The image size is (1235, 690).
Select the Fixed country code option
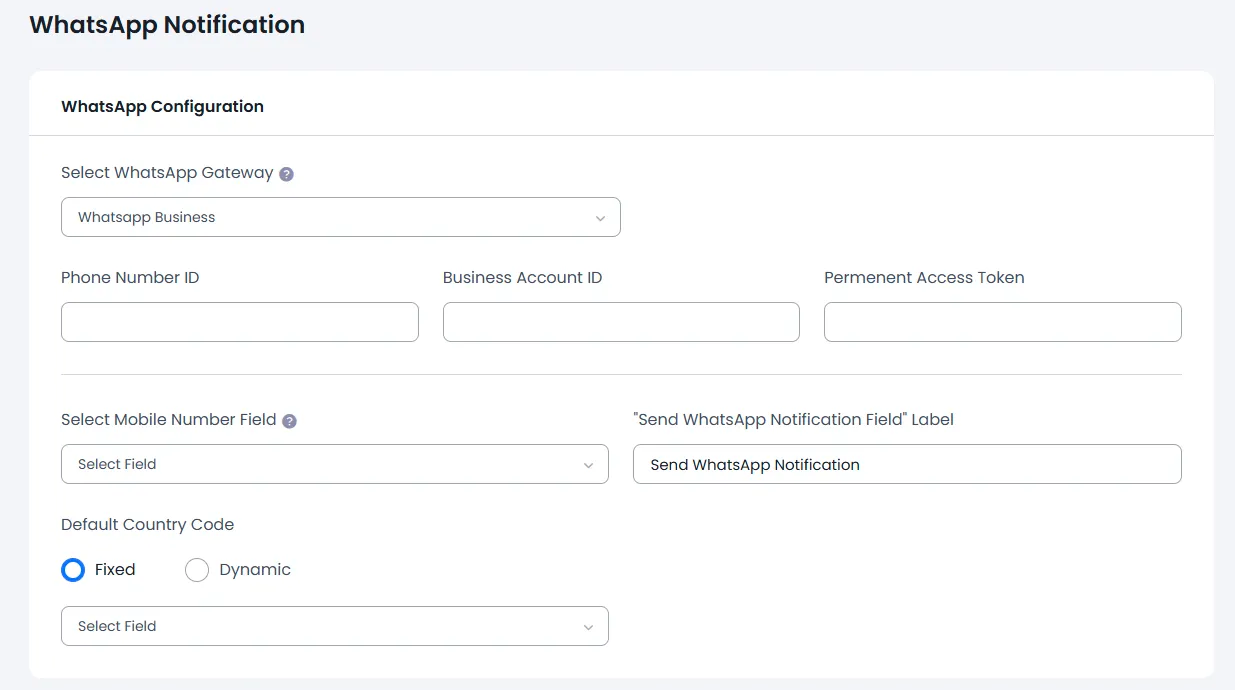tap(73, 570)
